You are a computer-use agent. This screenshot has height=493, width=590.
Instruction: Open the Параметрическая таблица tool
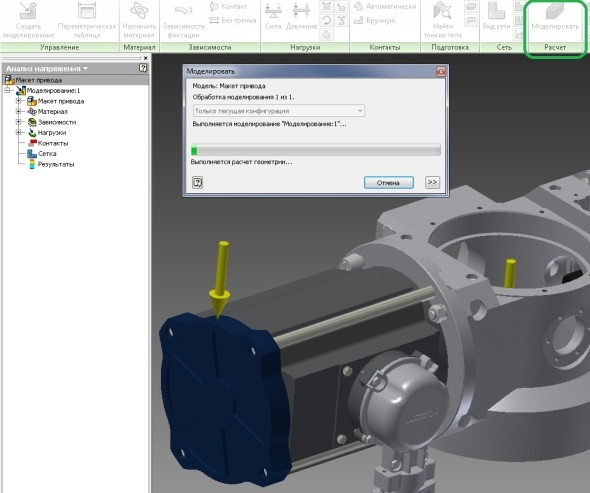[87, 20]
